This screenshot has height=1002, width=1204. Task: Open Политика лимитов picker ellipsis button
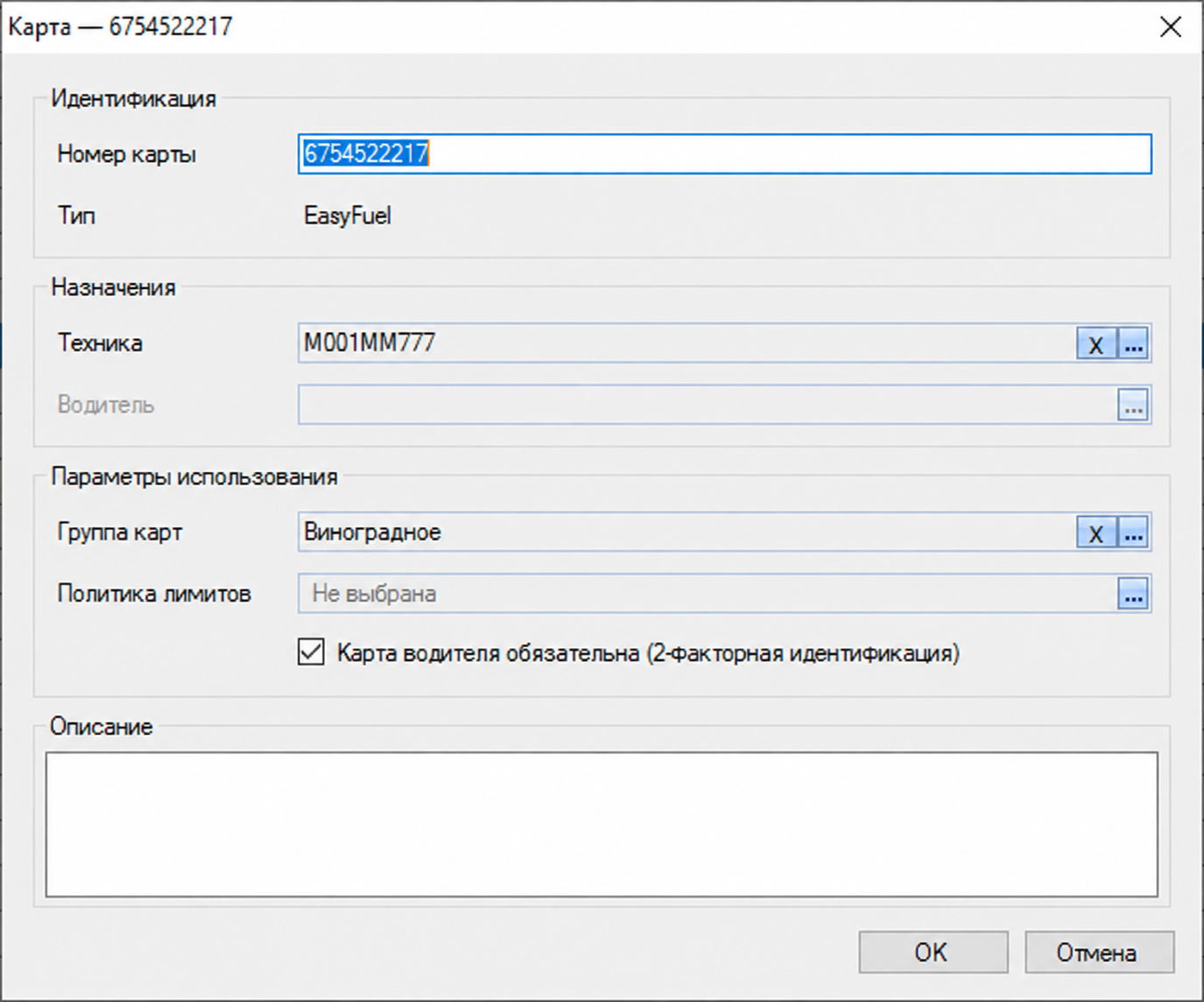(x=1133, y=594)
